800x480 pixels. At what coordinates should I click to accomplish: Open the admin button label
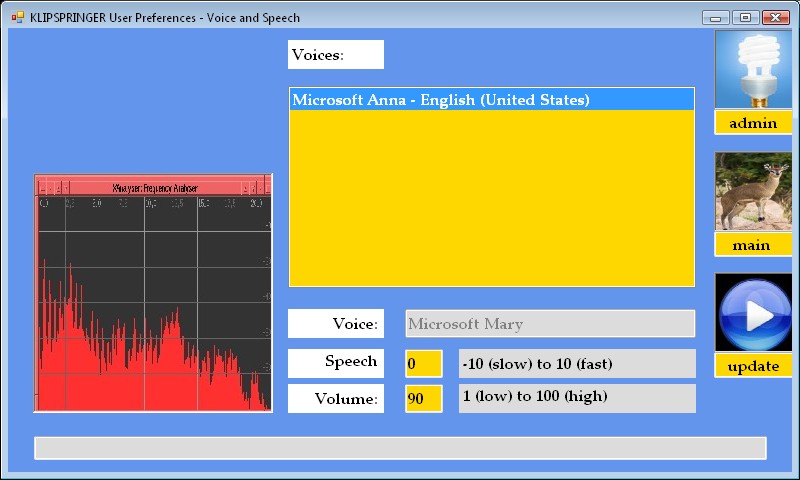point(753,123)
